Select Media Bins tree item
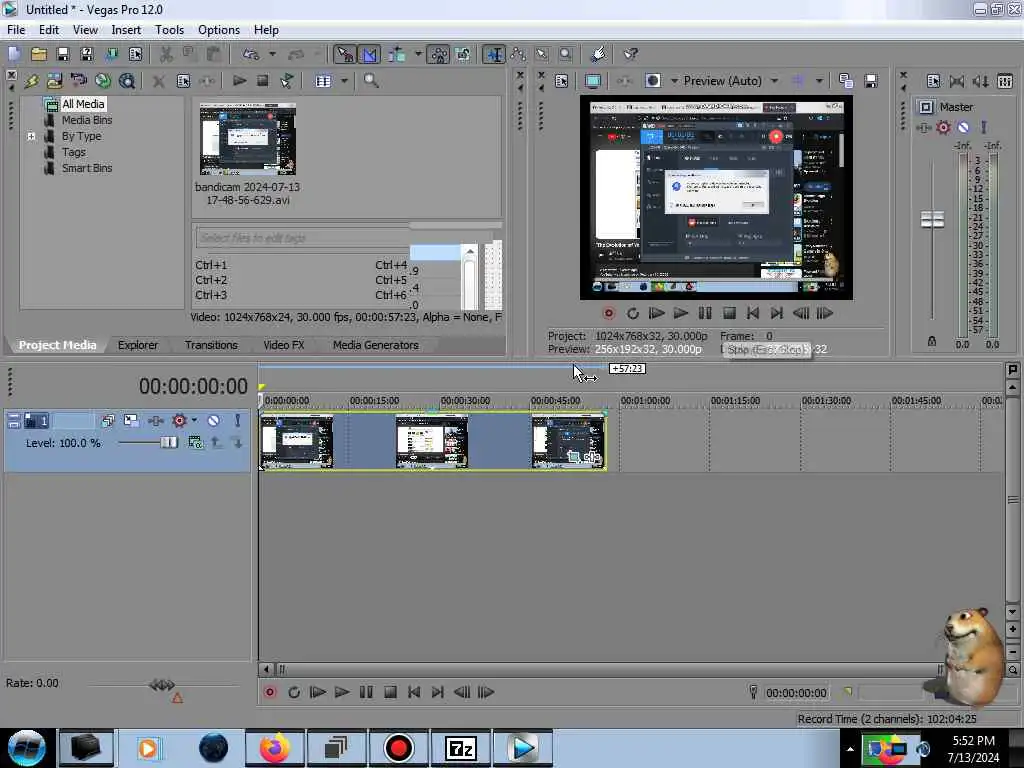The height and width of the screenshot is (768, 1024). (x=87, y=120)
